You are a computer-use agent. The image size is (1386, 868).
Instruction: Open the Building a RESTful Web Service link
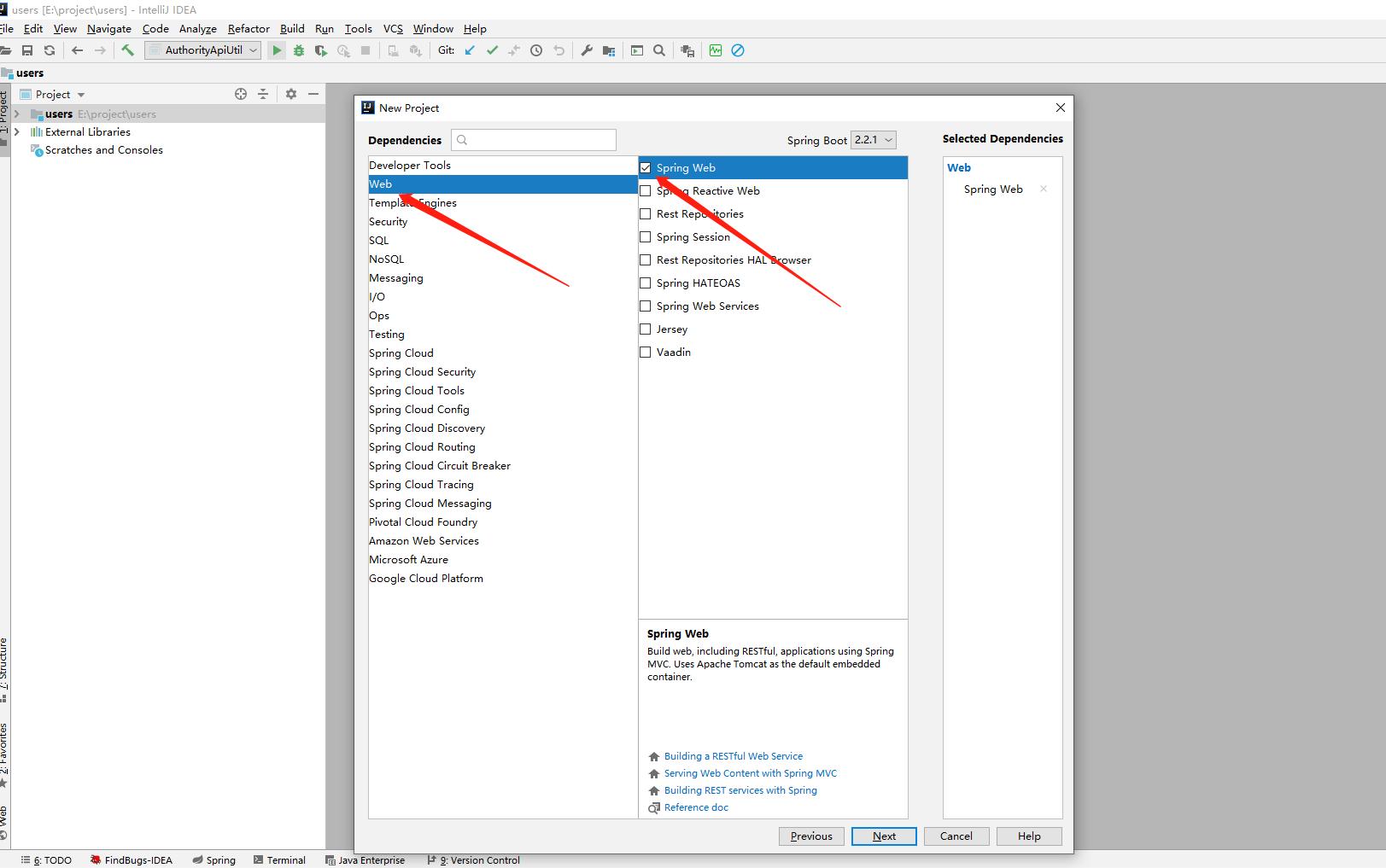tap(734, 756)
